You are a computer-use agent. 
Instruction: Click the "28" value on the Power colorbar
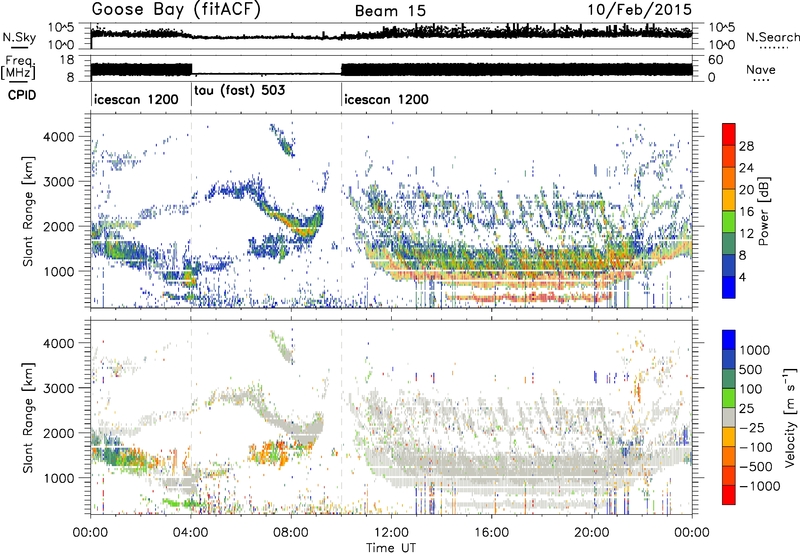(746, 146)
